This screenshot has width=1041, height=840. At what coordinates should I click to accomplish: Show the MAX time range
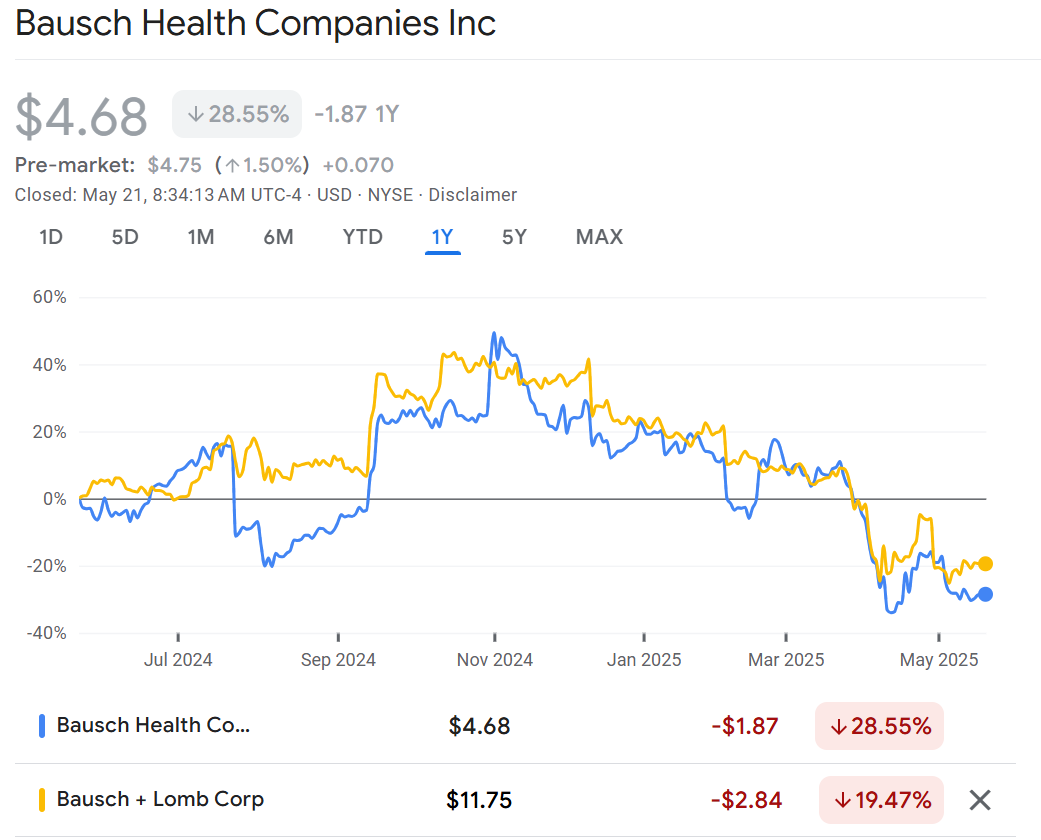[599, 237]
